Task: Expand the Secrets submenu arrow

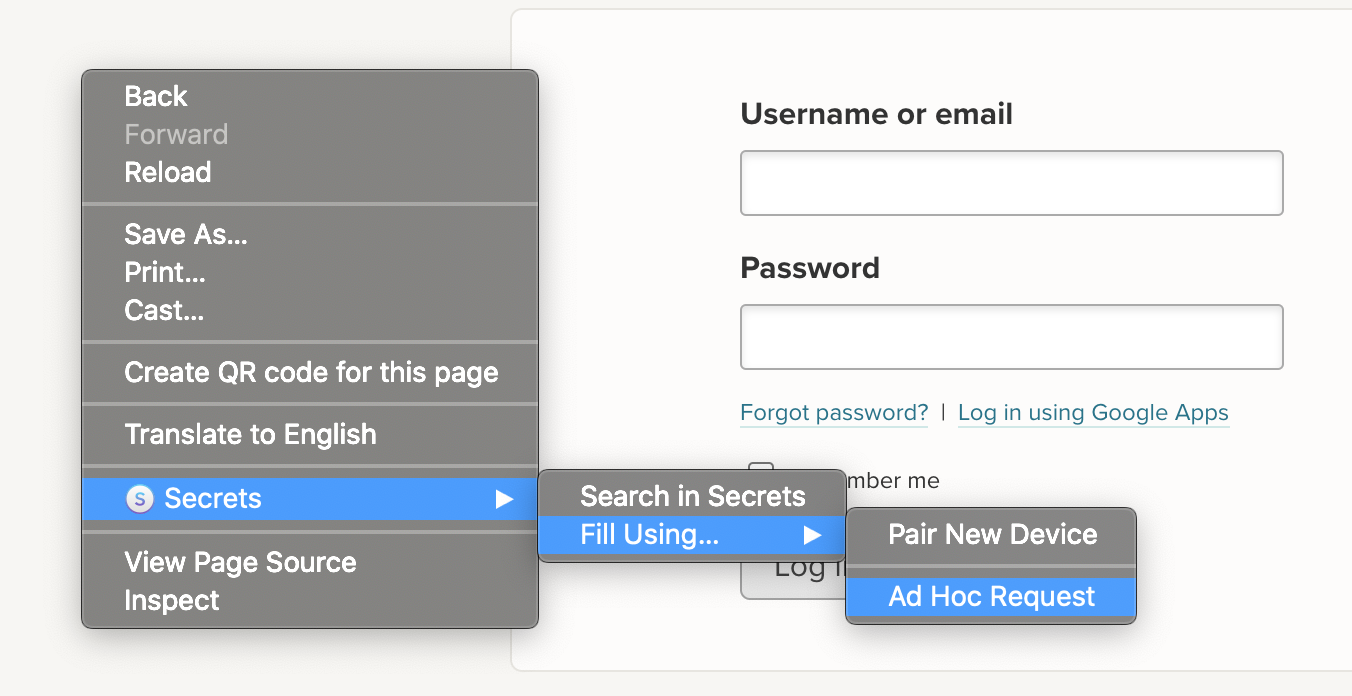Action: (505, 498)
